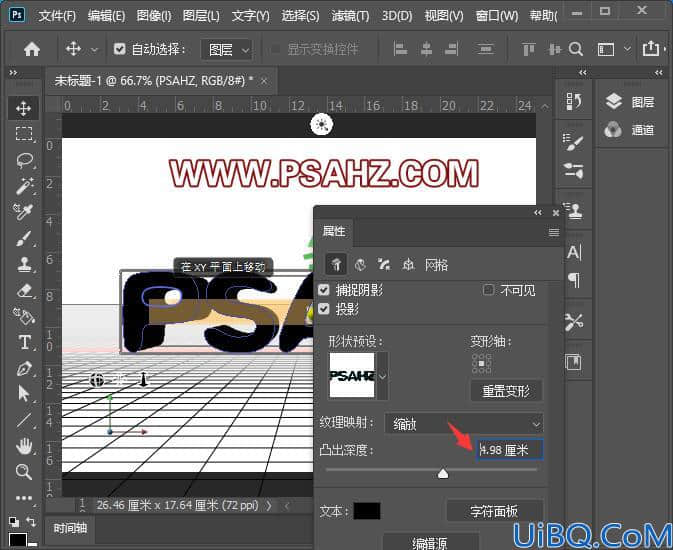Select the 属性 panel tab
This screenshot has height=550, width=673.
point(334,231)
